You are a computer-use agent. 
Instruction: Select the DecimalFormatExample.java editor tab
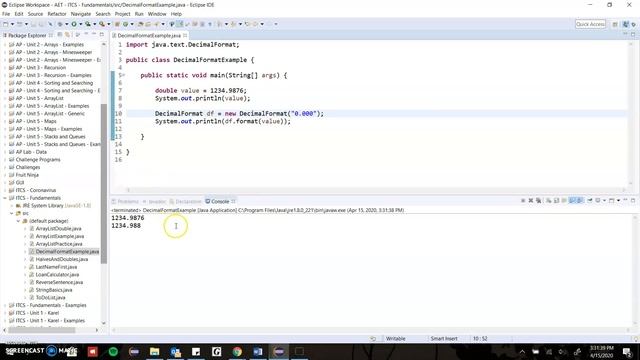(x=149, y=36)
